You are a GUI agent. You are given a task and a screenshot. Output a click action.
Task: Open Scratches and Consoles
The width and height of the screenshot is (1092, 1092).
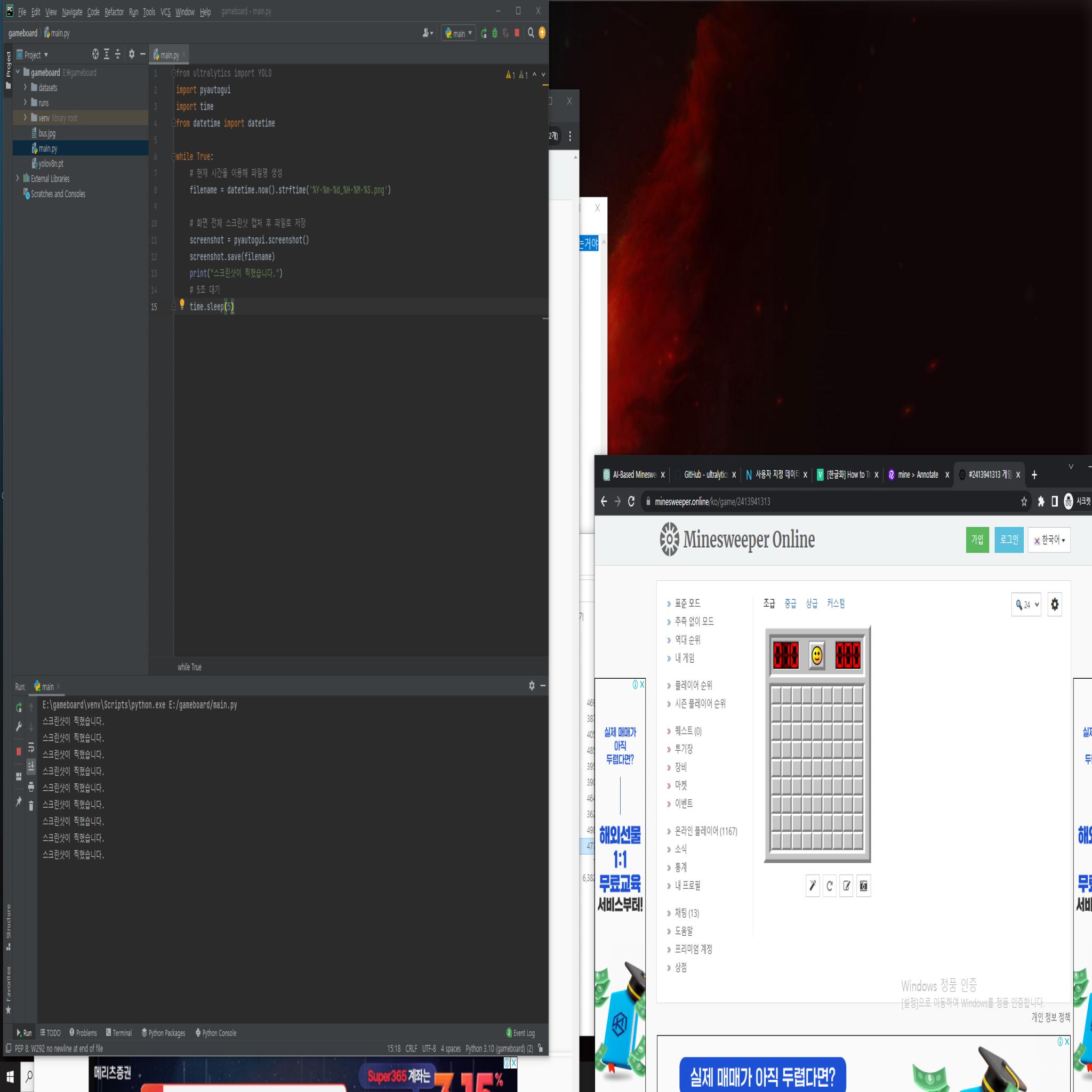click(54, 194)
